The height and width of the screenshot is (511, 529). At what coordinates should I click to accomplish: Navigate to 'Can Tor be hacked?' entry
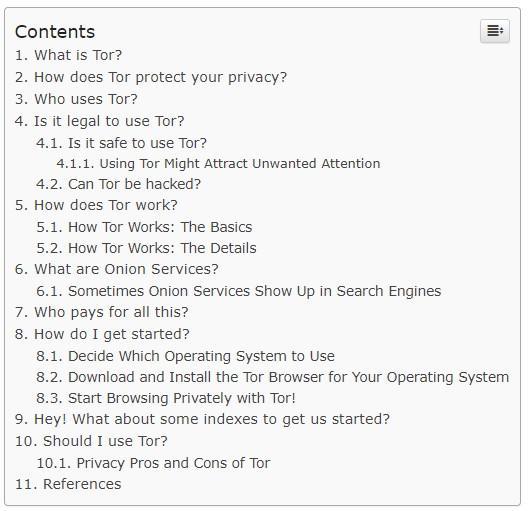(x=118, y=184)
